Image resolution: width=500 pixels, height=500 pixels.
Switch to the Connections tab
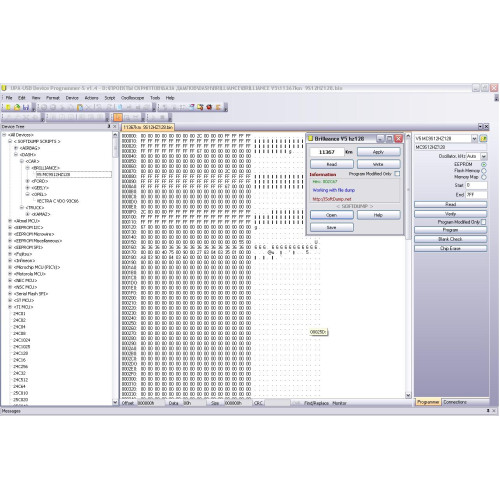click(455, 402)
